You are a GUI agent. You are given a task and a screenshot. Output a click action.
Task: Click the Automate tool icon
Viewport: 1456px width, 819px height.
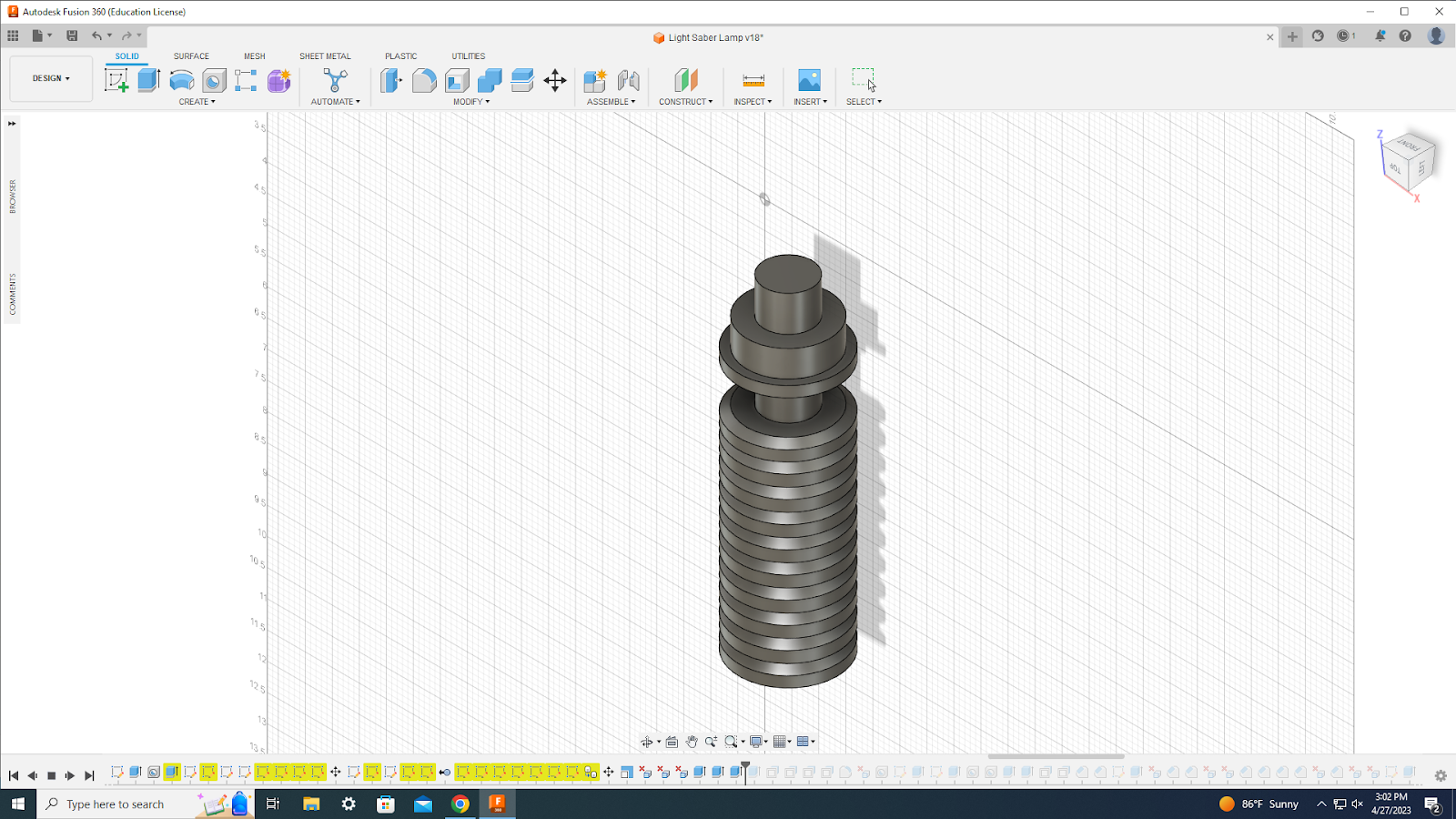pyautogui.click(x=335, y=80)
